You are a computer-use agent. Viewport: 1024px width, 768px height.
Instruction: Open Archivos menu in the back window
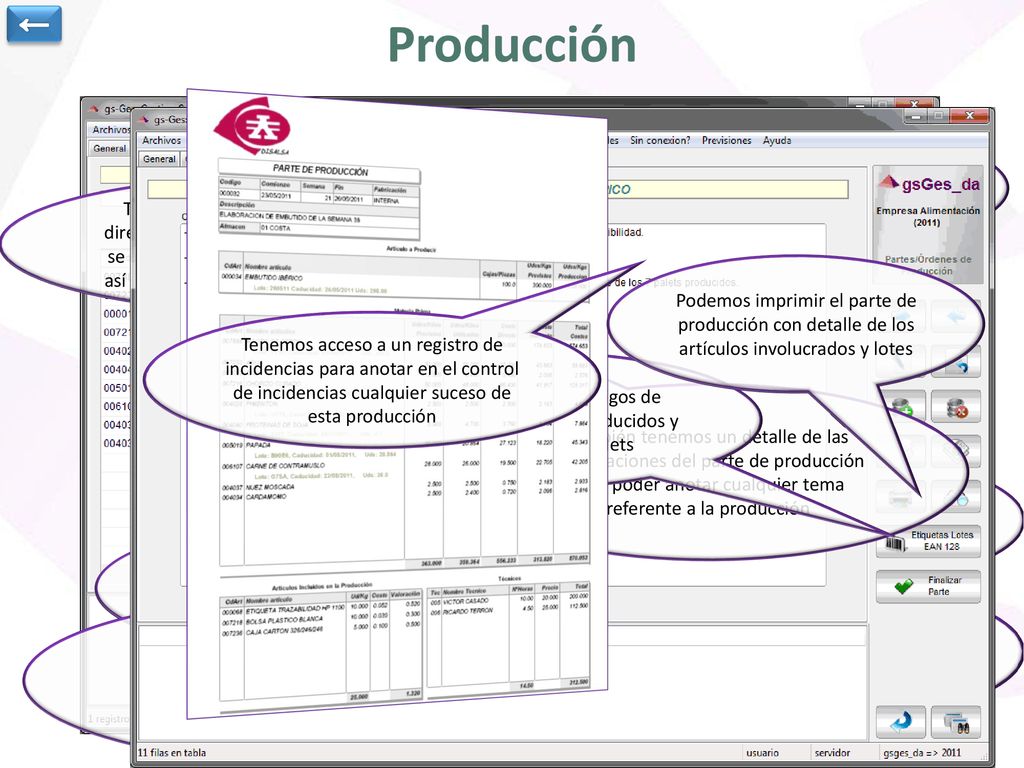[x=111, y=130]
